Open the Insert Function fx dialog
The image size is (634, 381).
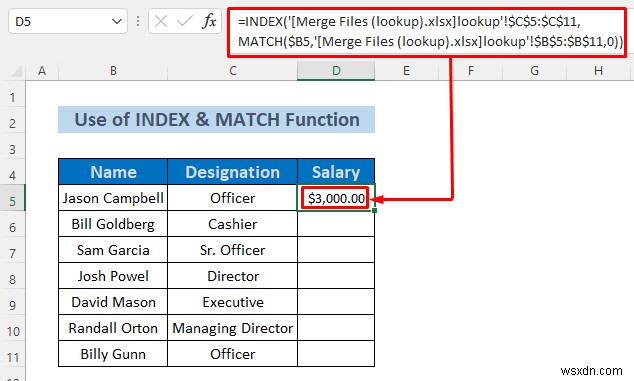pos(209,21)
